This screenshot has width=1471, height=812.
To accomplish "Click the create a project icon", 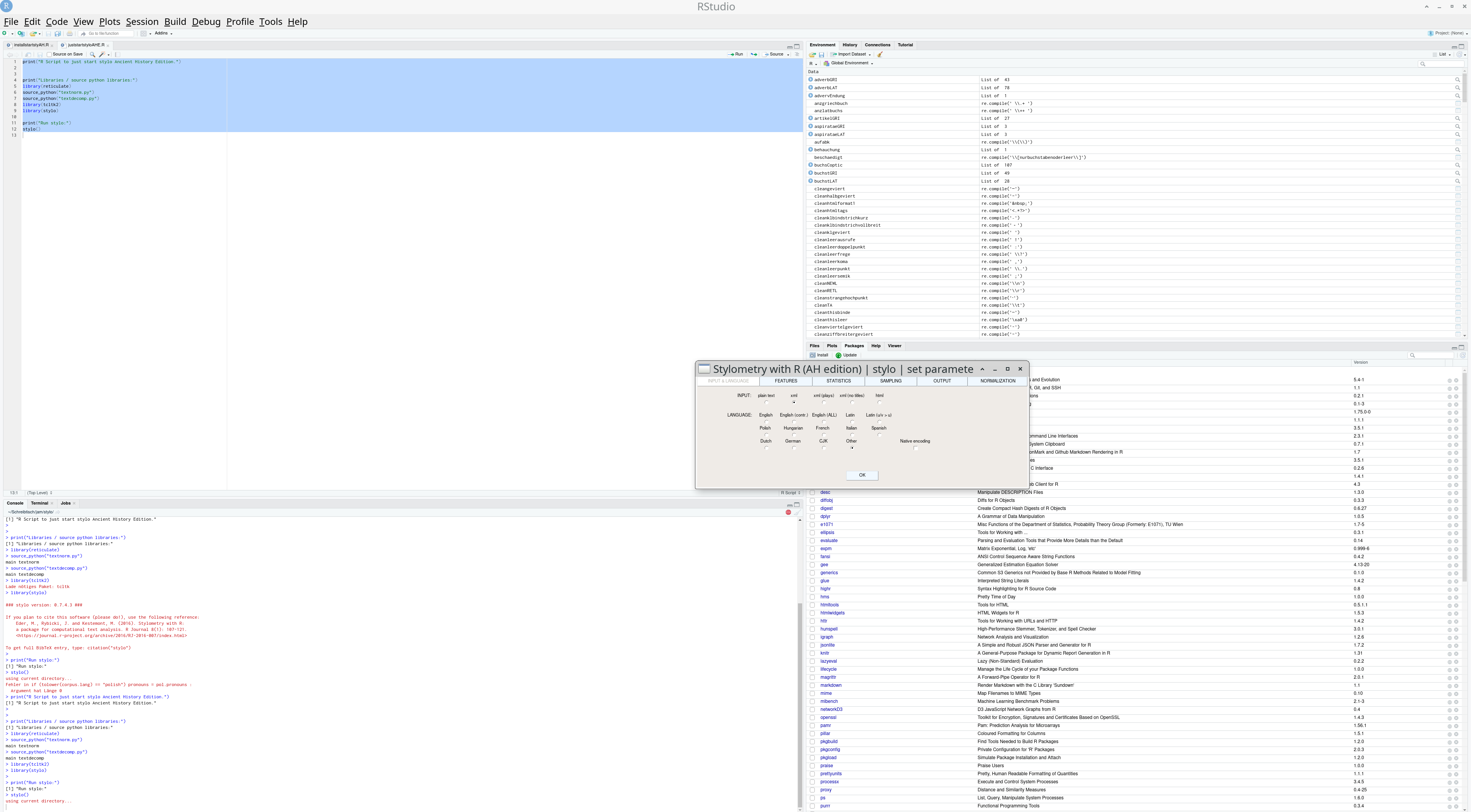I will click(21, 34).
